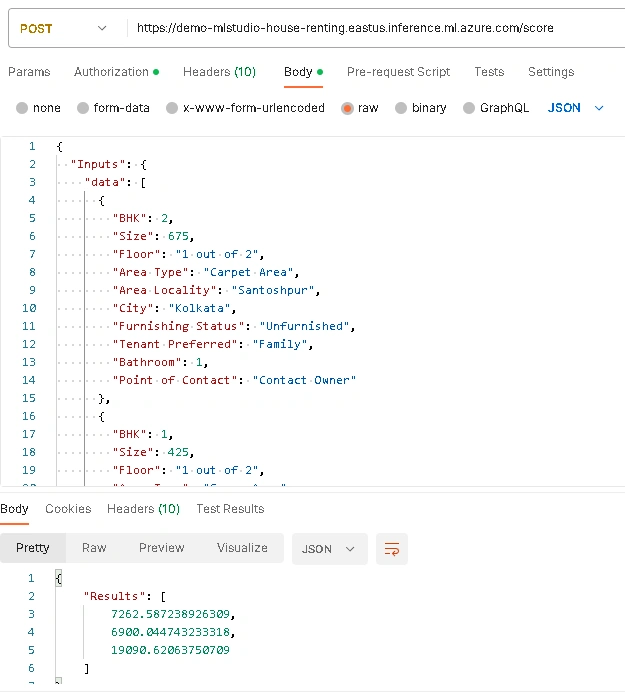Viewport: 625px width, 696px height.
Task: Click the result 19090.62063750709
Action: (170, 650)
